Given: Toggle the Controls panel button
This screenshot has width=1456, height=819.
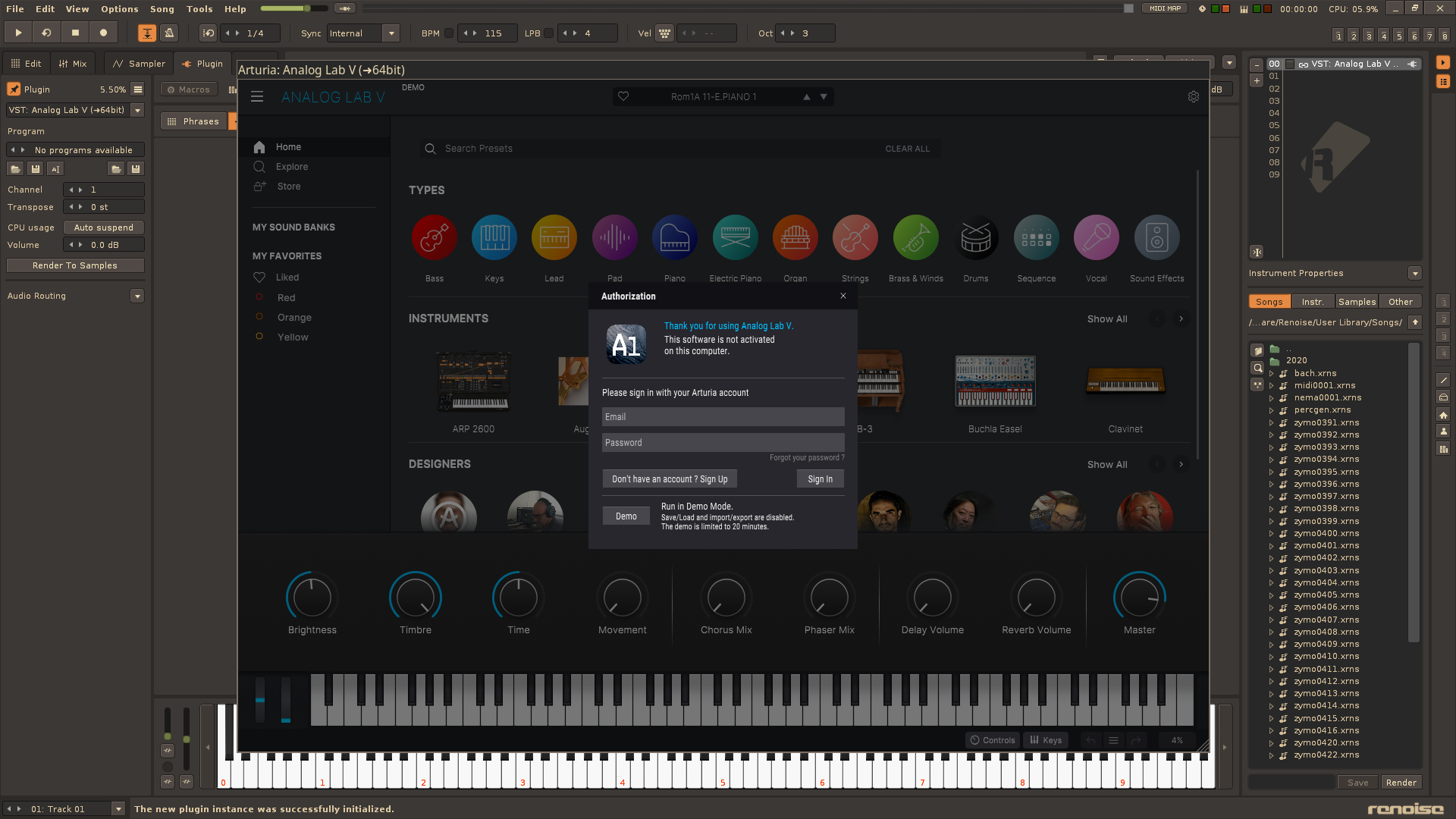Looking at the screenshot, I should (993, 740).
